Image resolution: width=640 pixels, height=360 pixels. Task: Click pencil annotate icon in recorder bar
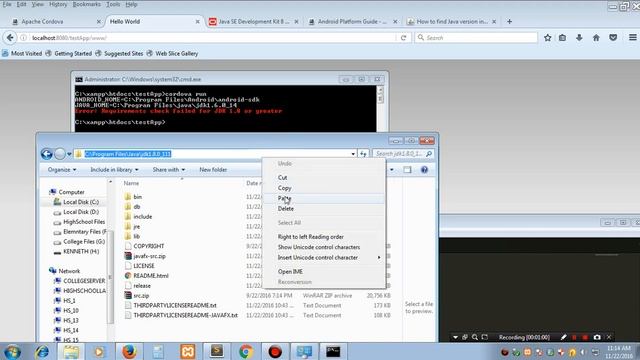(x=563, y=337)
